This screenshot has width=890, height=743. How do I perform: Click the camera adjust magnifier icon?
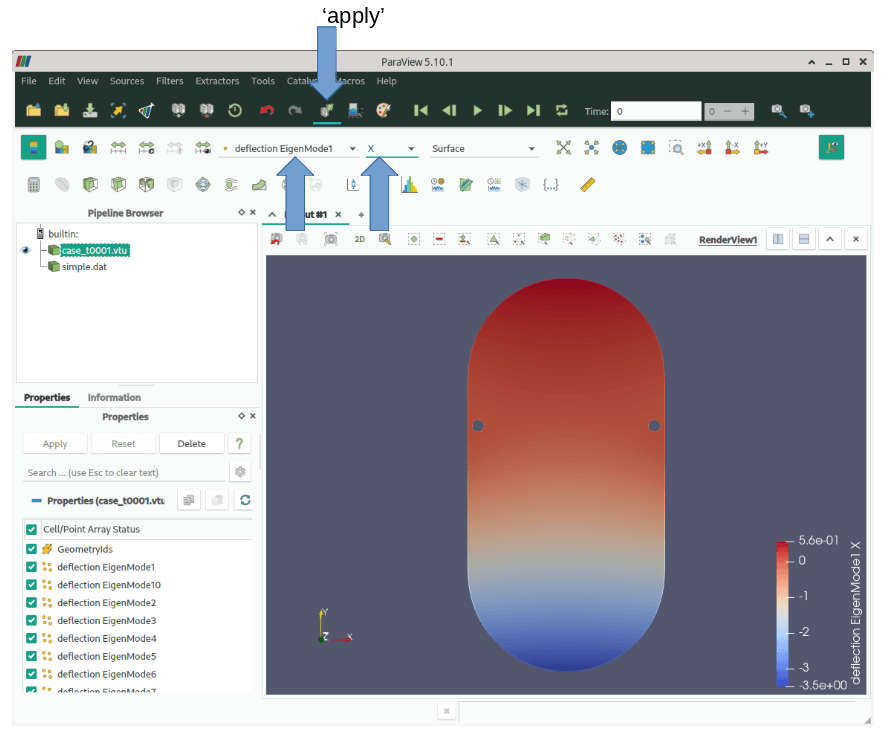coord(385,239)
